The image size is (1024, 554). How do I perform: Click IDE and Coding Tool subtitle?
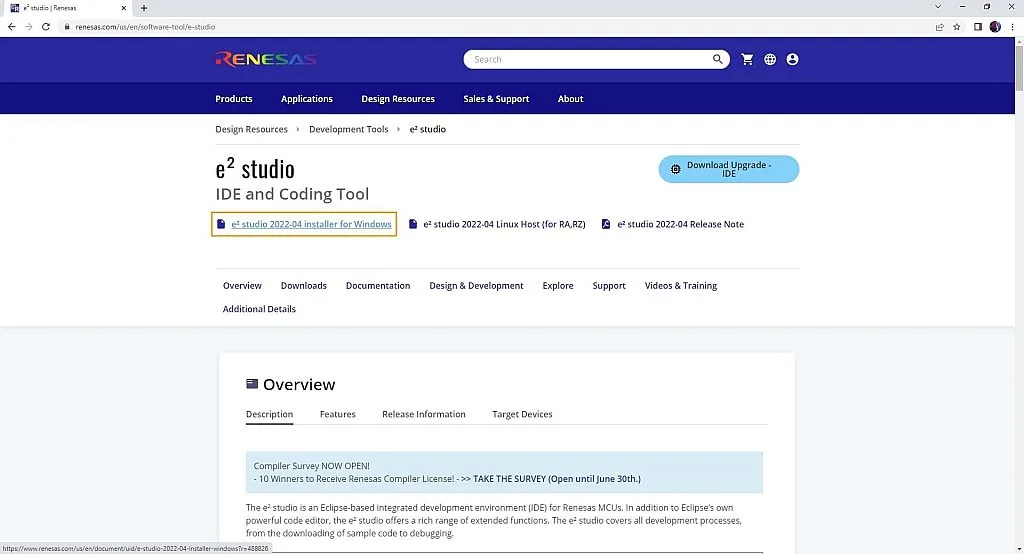coord(292,194)
